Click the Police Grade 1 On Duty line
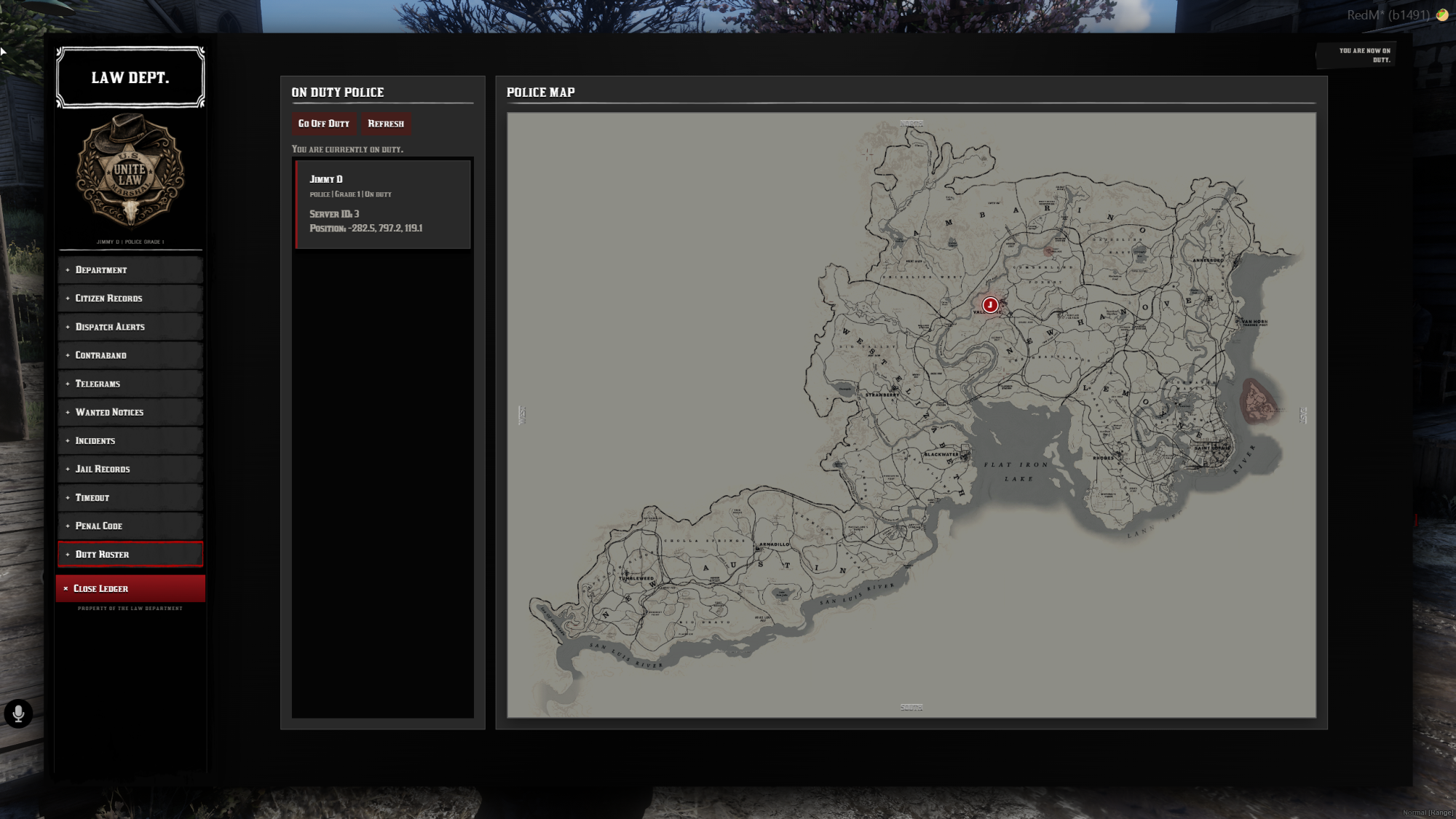 [x=350, y=194]
